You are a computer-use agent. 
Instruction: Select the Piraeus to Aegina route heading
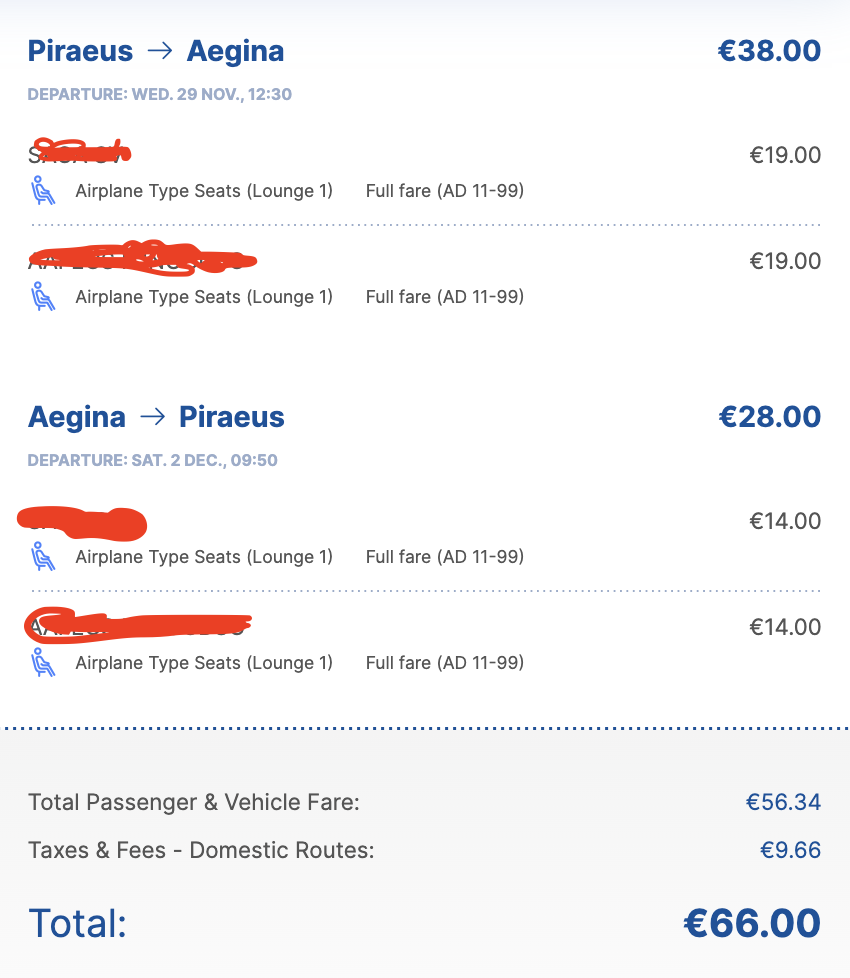156,51
